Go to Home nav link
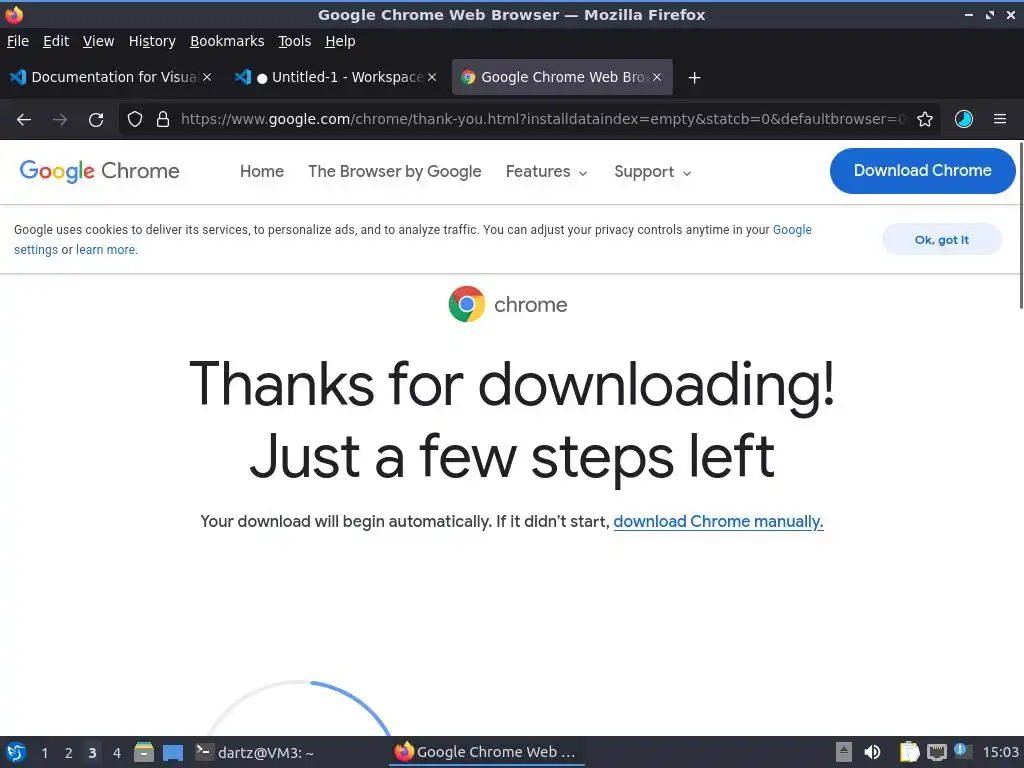Image resolution: width=1024 pixels, height=768 pixels. tap(262, 172)
